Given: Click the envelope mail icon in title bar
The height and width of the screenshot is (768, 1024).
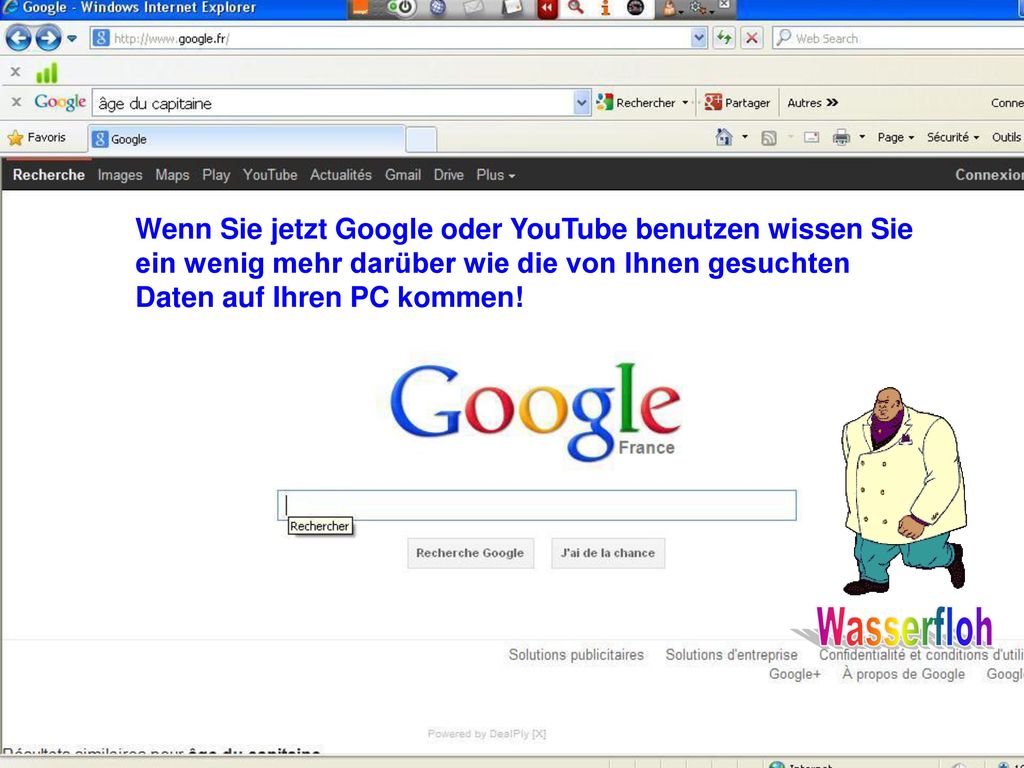Looking at the screenshot, I should coord(474,7).
